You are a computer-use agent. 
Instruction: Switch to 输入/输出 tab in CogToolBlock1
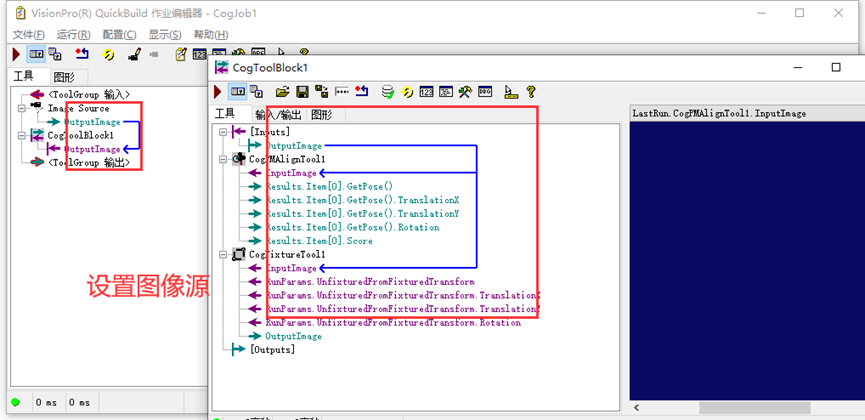tap(278, 114)
